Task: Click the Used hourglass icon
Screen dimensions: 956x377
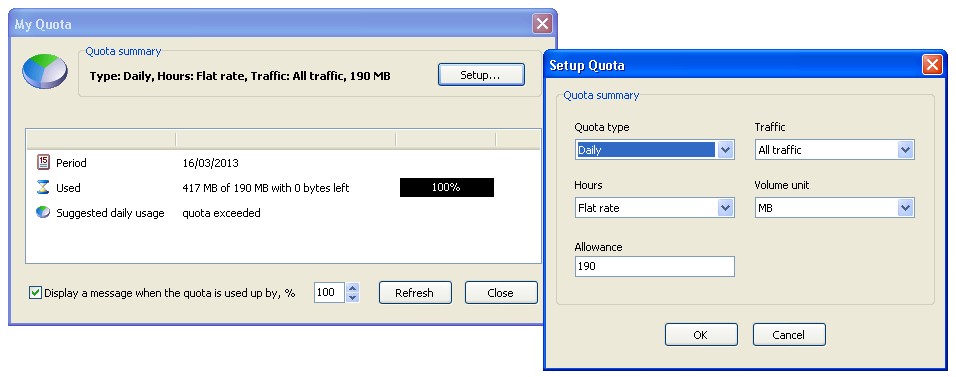Action: (43, 187)
